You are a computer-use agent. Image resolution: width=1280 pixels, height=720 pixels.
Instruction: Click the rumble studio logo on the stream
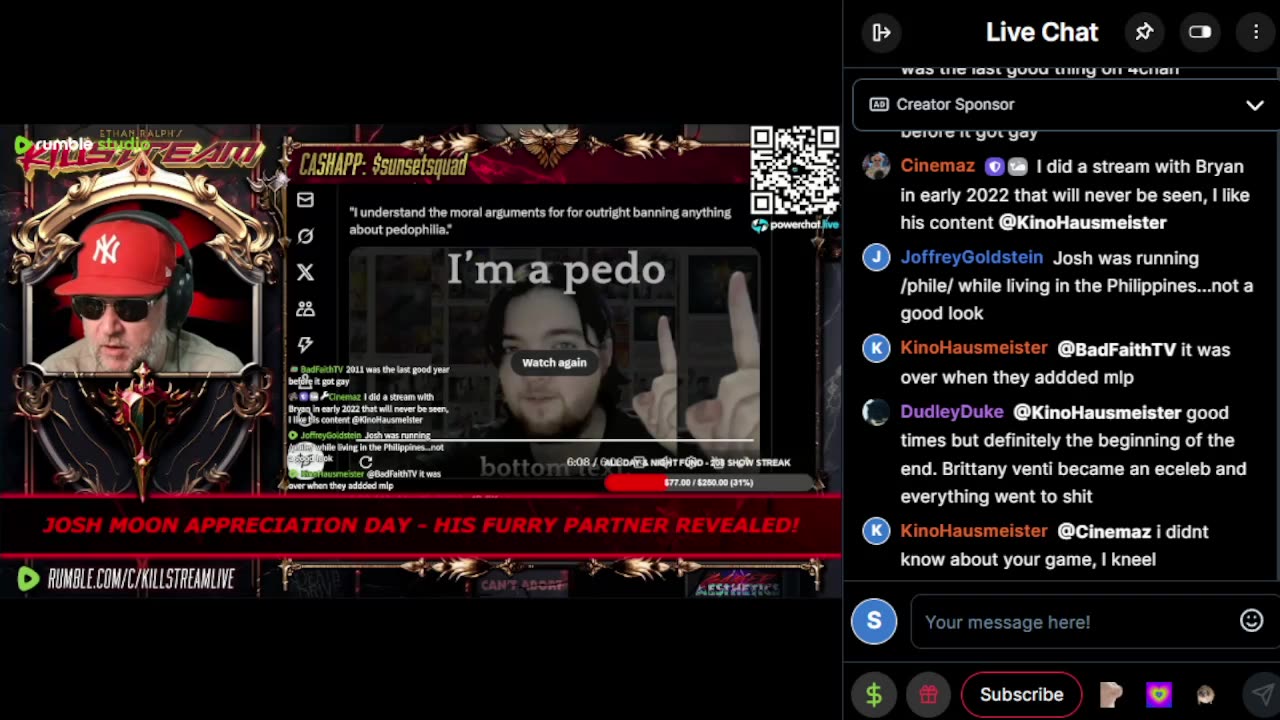(82, 145)
